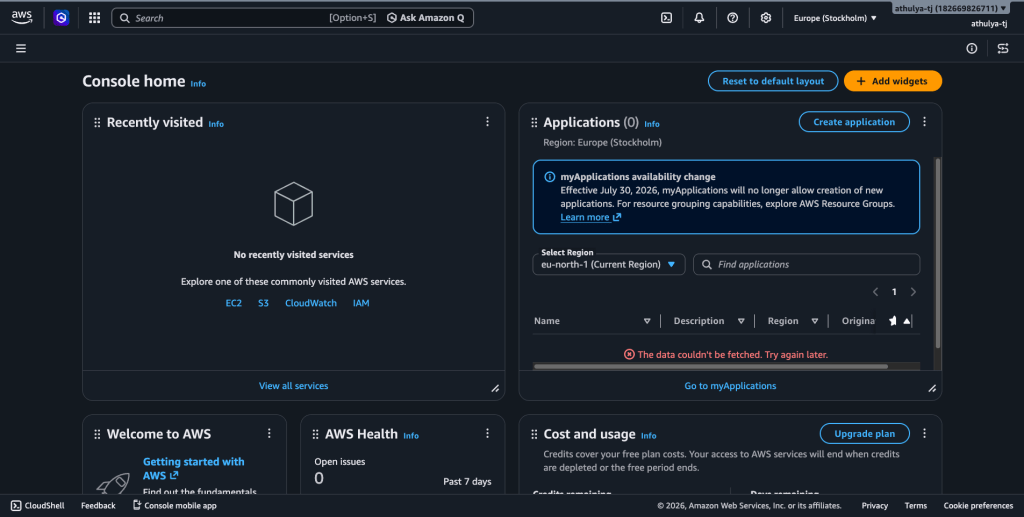Open the athulya-tj account menu
Screen dimensions: 1024x517
950,8
